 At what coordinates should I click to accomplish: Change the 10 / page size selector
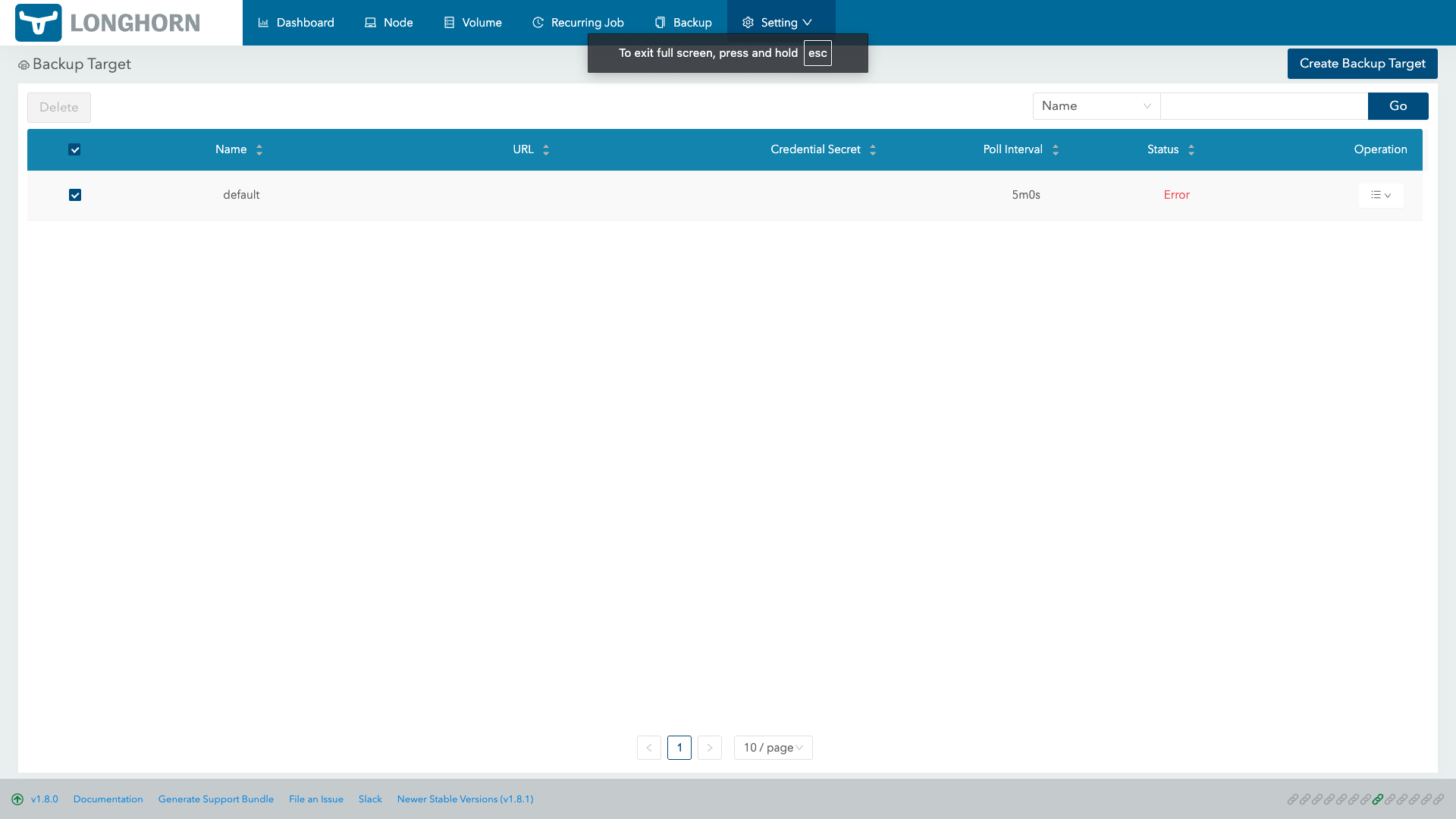(773, 748)
